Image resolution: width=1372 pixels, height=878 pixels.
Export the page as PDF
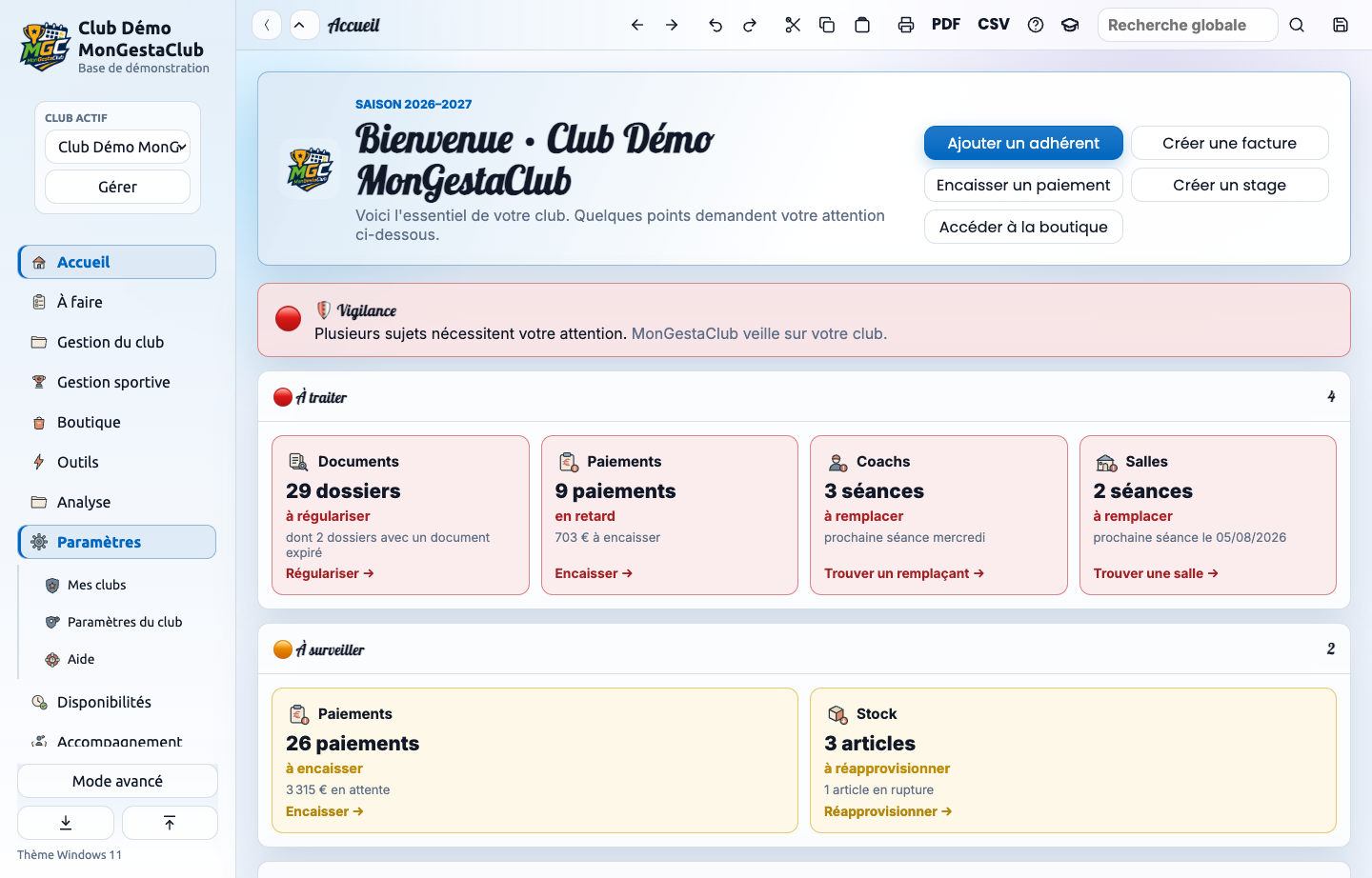point(946,25)
